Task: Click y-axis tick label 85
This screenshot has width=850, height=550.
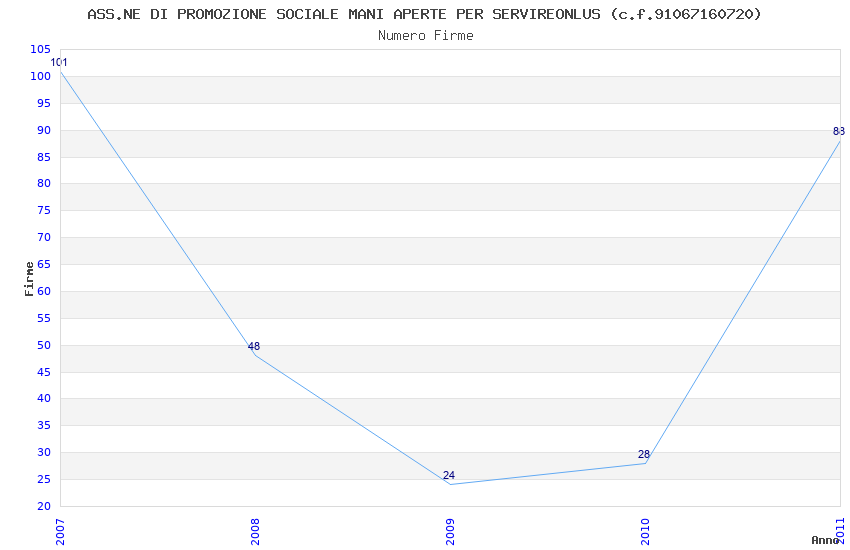Action: 44,157
